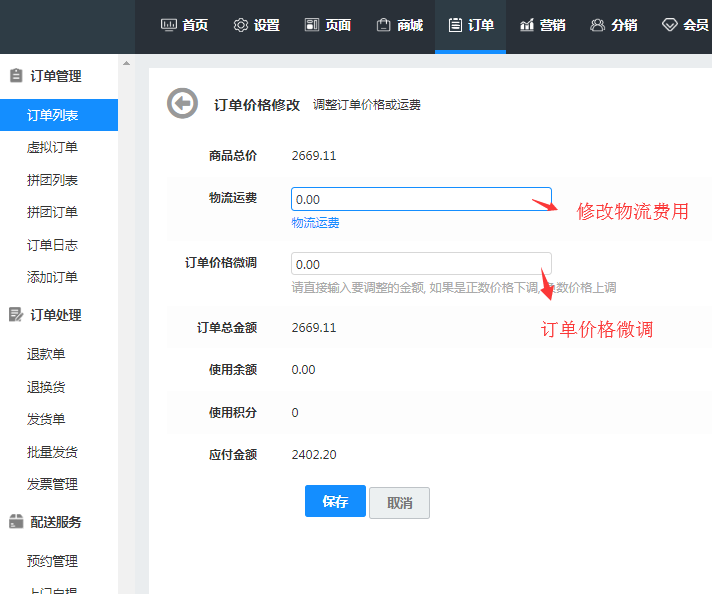Toggle the 配送服务 sidebar section
The height and width of the screenshot is (594, 712).
coord(56,522)
